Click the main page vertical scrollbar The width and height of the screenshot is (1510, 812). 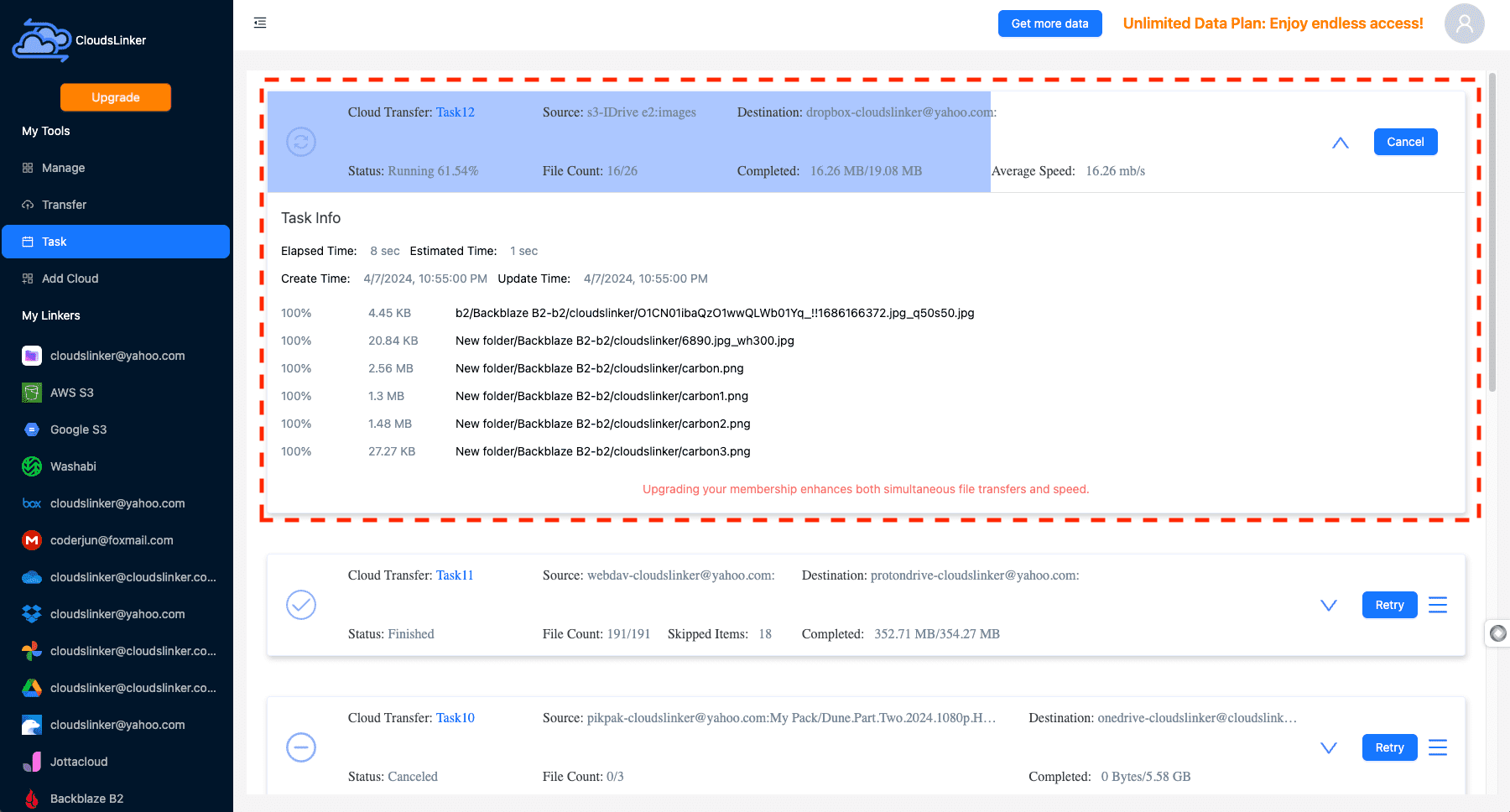[1492, 232]
